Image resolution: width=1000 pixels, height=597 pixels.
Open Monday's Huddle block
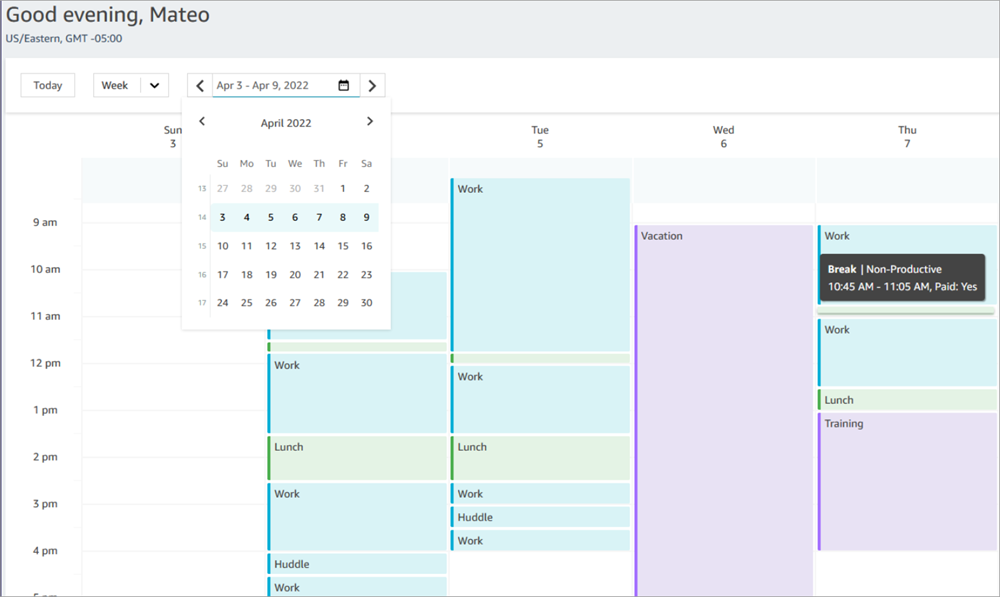click(x=357, y=564)
